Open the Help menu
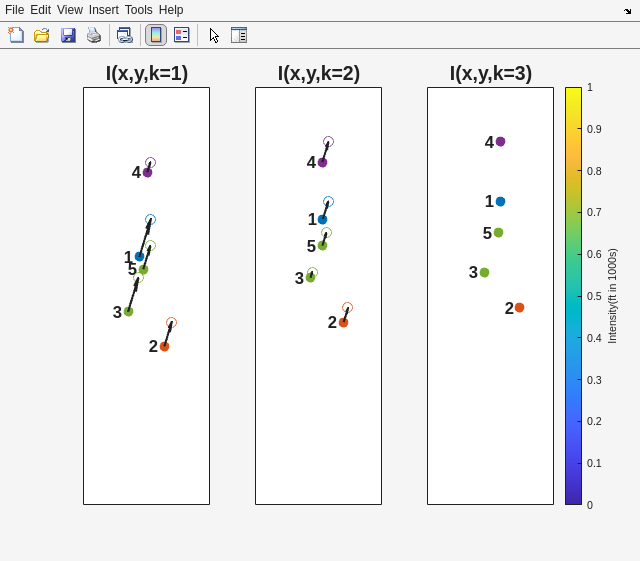This screenshot has width=640, height=561. click(x=171, y=10)
